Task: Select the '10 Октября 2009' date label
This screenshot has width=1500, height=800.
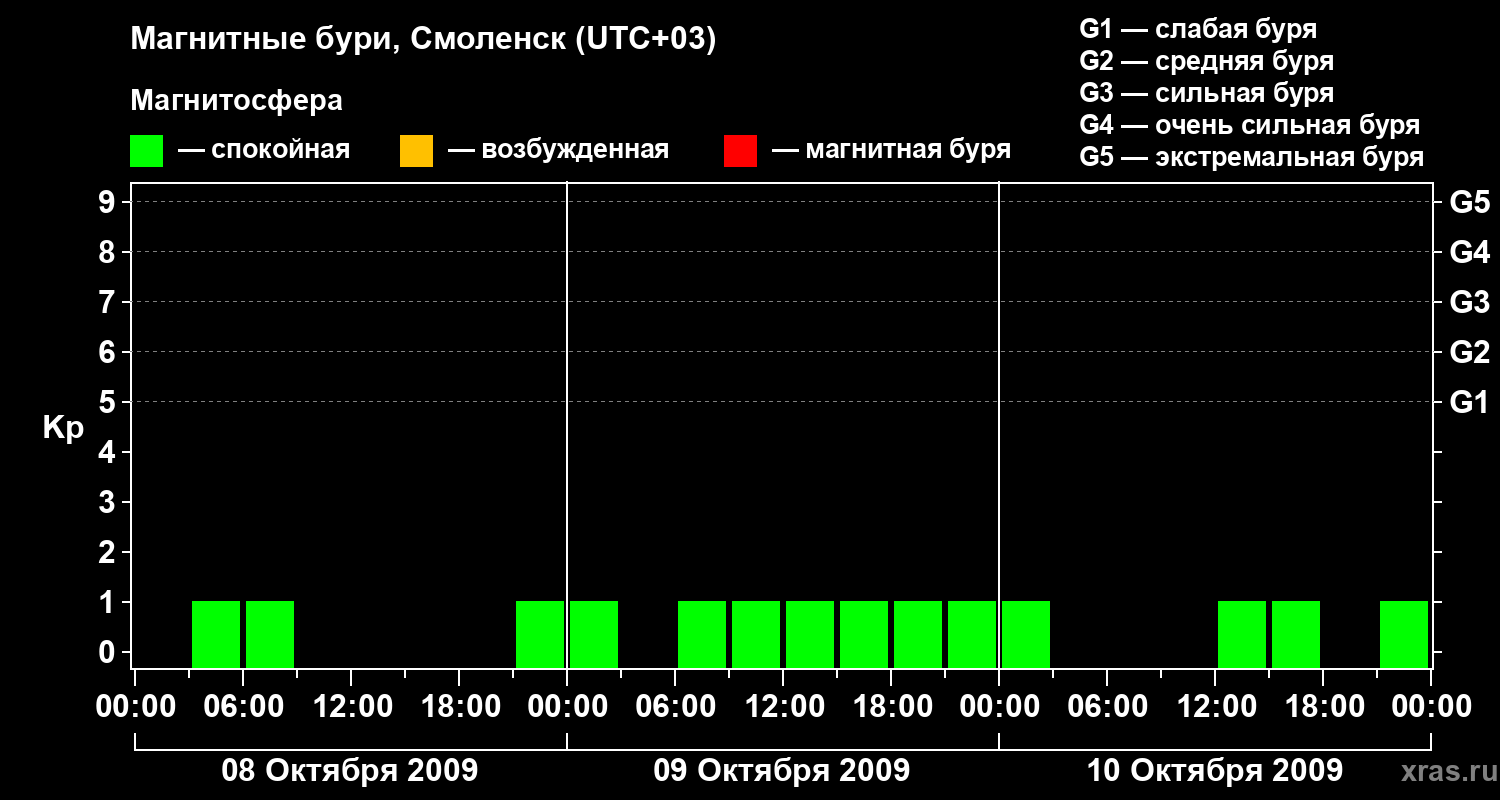Action: point(1215,771)
